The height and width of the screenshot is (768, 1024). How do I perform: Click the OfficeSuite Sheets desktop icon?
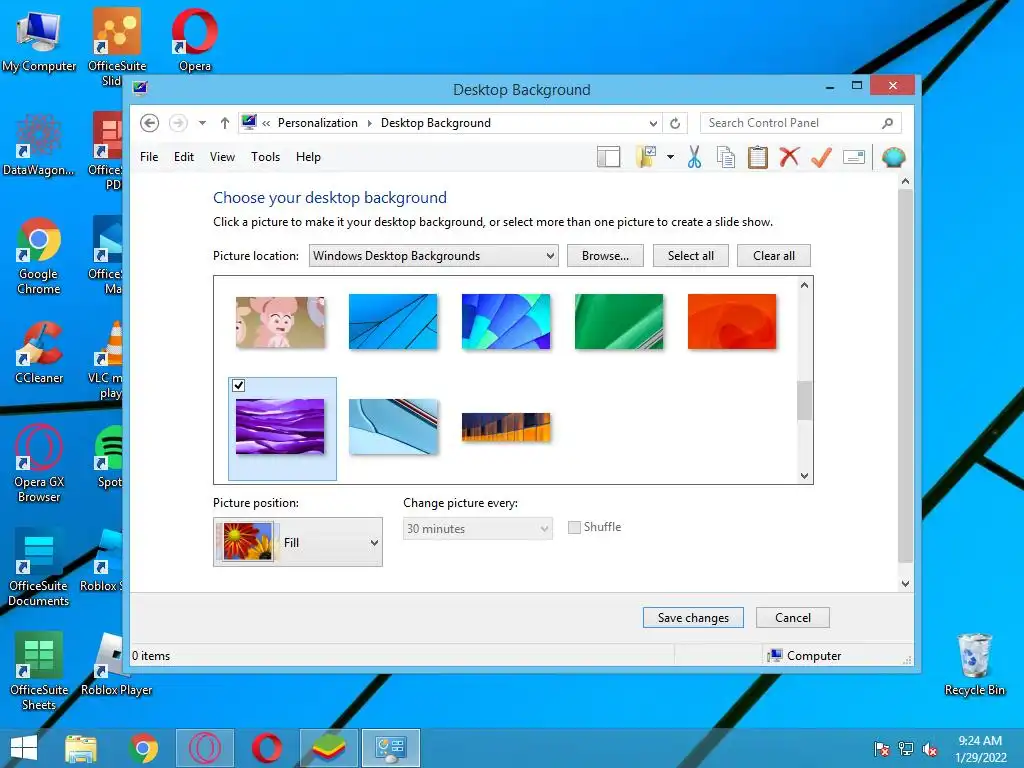click(39, 671)
